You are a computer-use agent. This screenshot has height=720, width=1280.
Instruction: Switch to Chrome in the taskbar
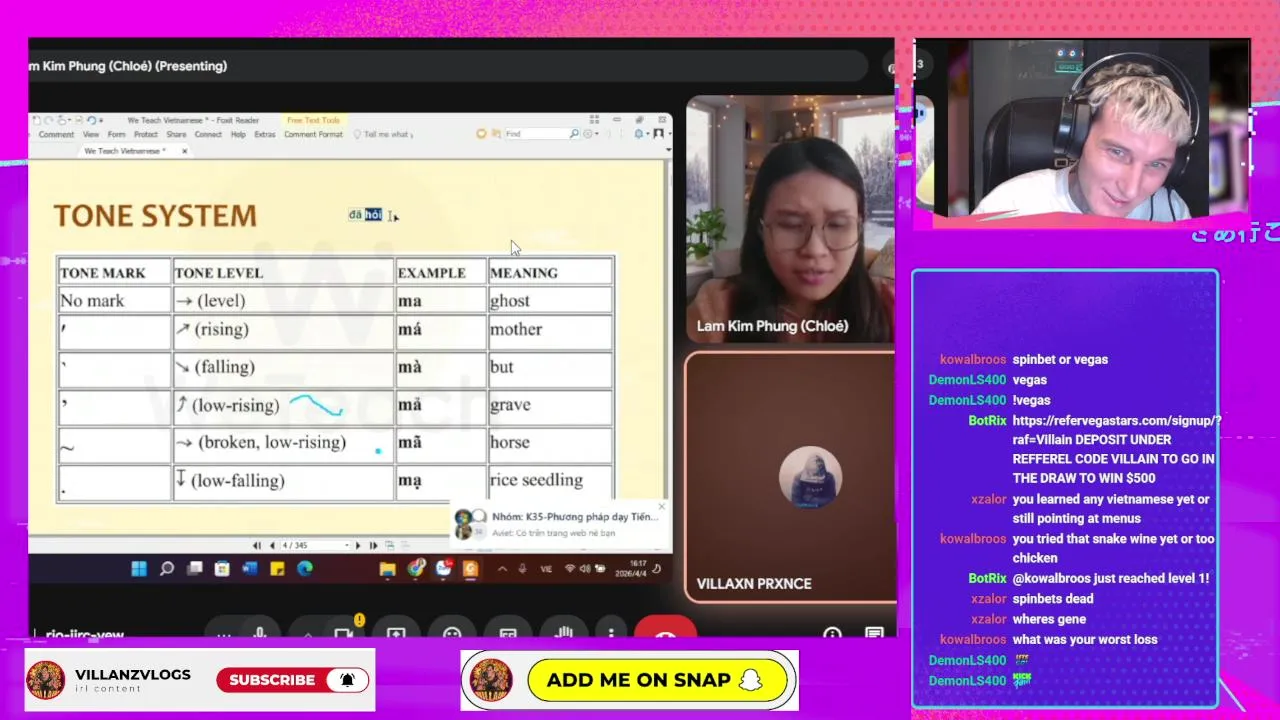pyautogui.click(x=415, y=569)
